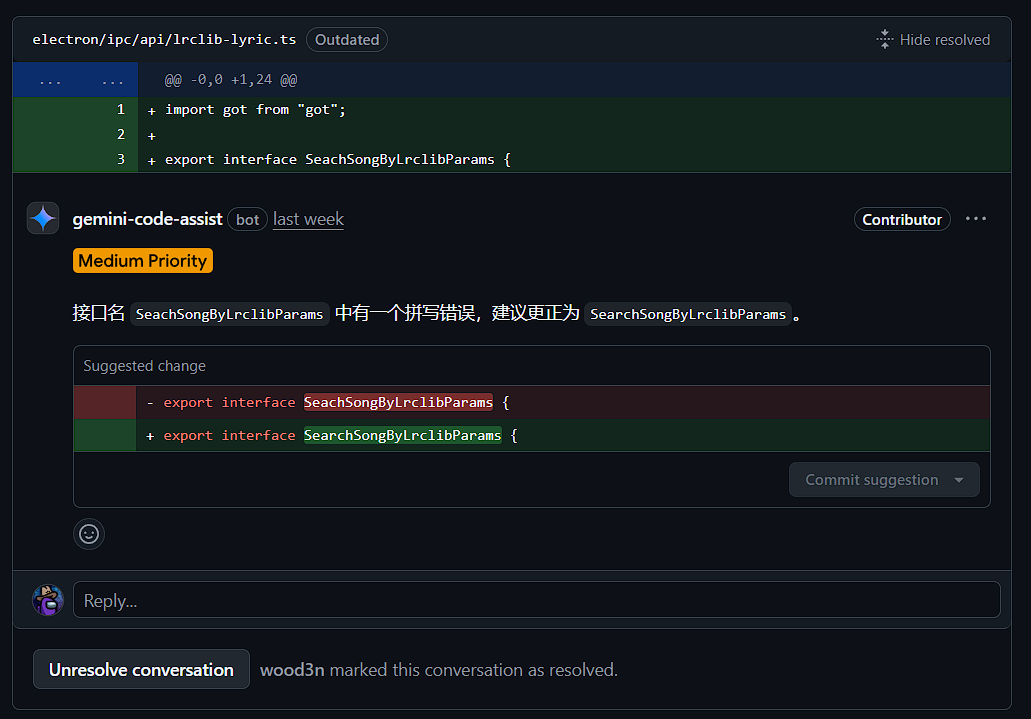Viewport: 1031px width, 719px height.
Task: Expand hidden lines via the diff hunk dots
Action: [x=50, y=80]
